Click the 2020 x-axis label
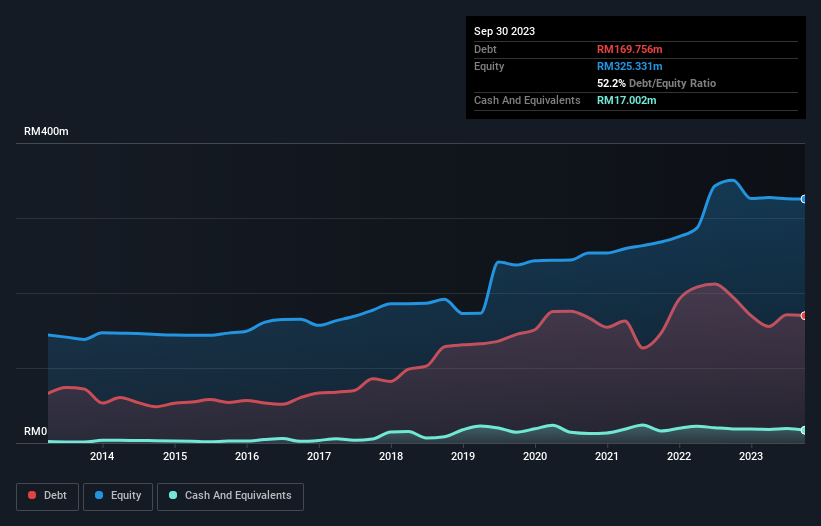The image size is (821, 526). [x=535, y=456]
